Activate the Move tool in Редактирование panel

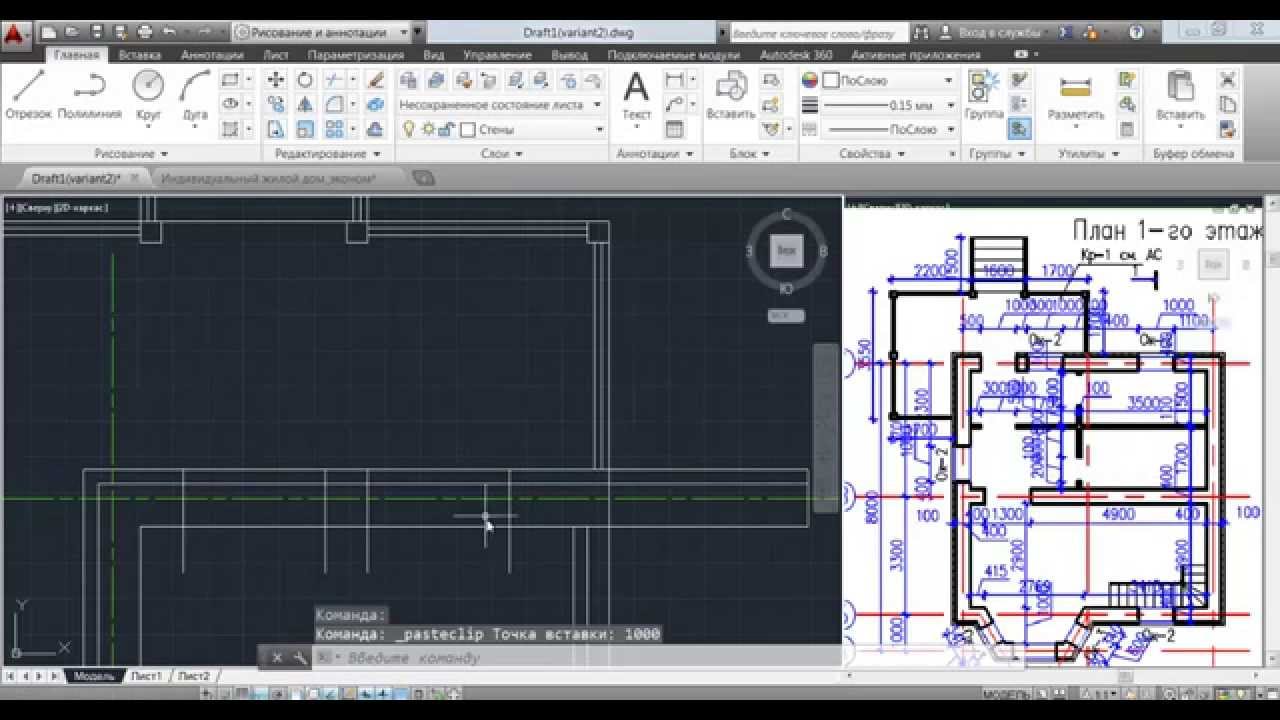[276, 80]
